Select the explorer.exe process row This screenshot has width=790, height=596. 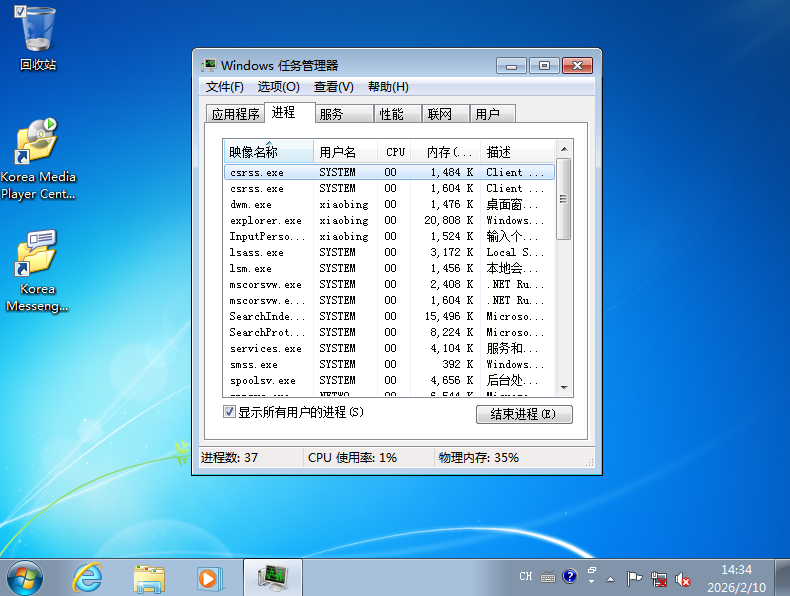coord(265,220)
